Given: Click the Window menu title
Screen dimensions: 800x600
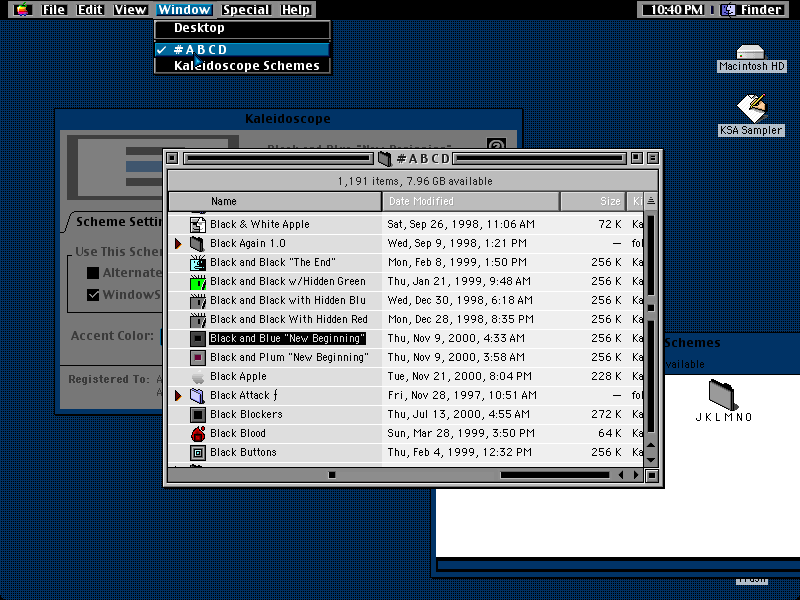Looking at the screenshot, I should [x=184, y=10].
